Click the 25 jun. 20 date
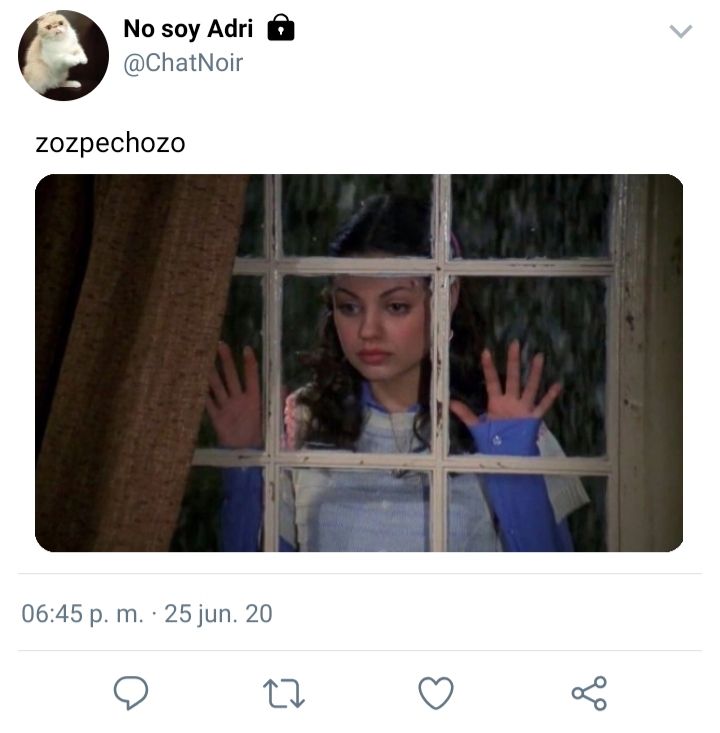This screenshot has height=733, width=720. pyautogui.click(x=218, y=613)
